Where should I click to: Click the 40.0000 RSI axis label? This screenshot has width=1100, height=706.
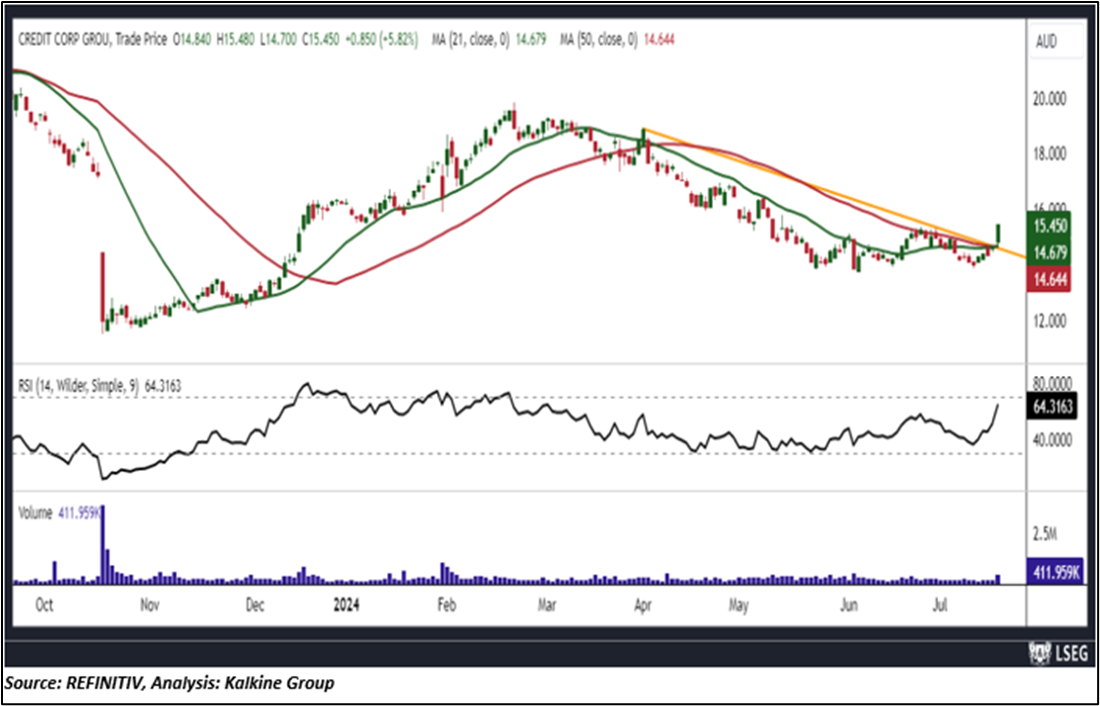coord(1052,441)
